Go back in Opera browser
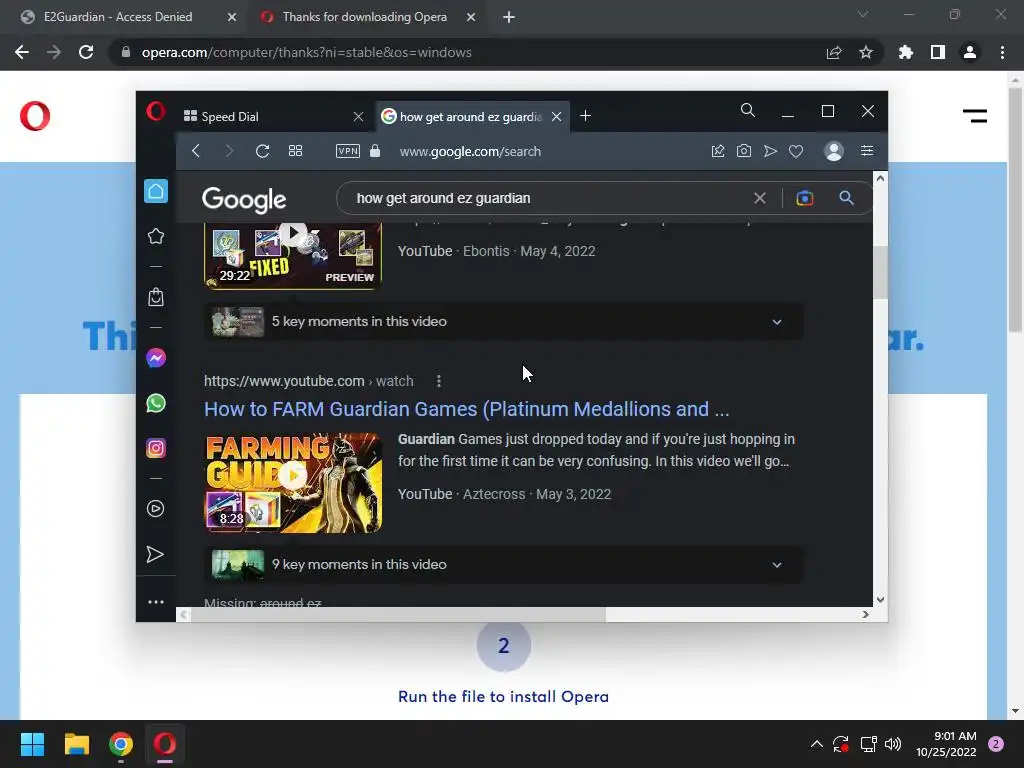 196,151
